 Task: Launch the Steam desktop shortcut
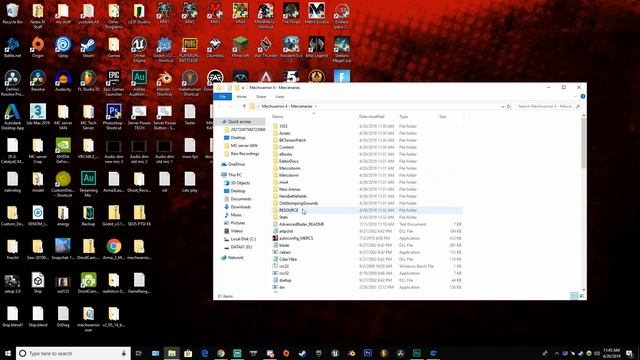[x=88, y=47]
